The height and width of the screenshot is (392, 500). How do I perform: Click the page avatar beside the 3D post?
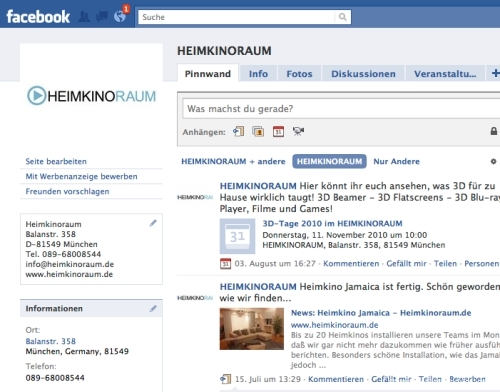195,197
